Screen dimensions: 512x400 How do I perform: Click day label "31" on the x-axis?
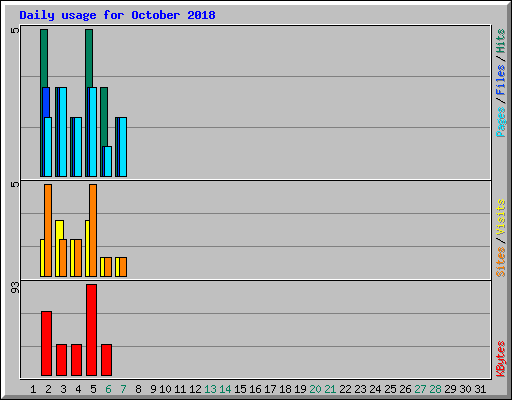480,389
